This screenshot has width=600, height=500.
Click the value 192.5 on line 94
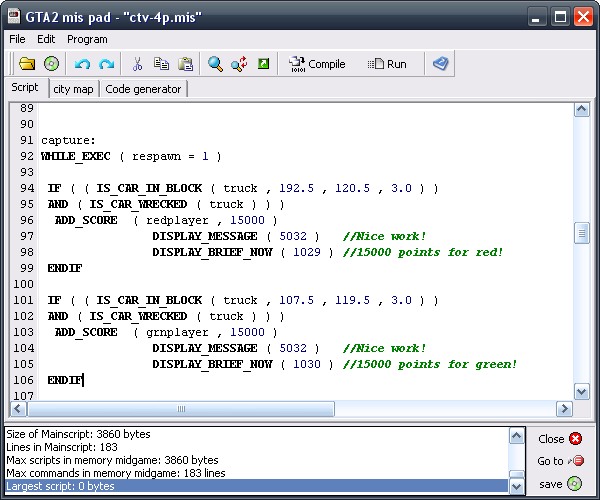click(296, 188)
